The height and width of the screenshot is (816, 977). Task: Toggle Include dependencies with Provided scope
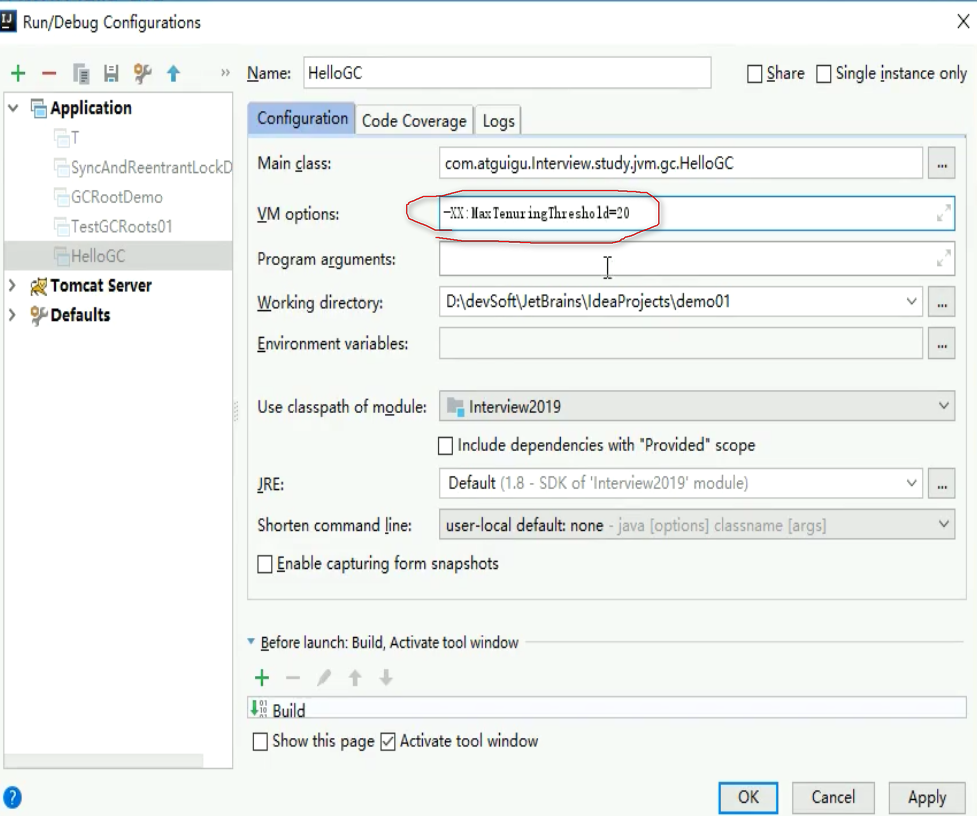click(446, 446)
